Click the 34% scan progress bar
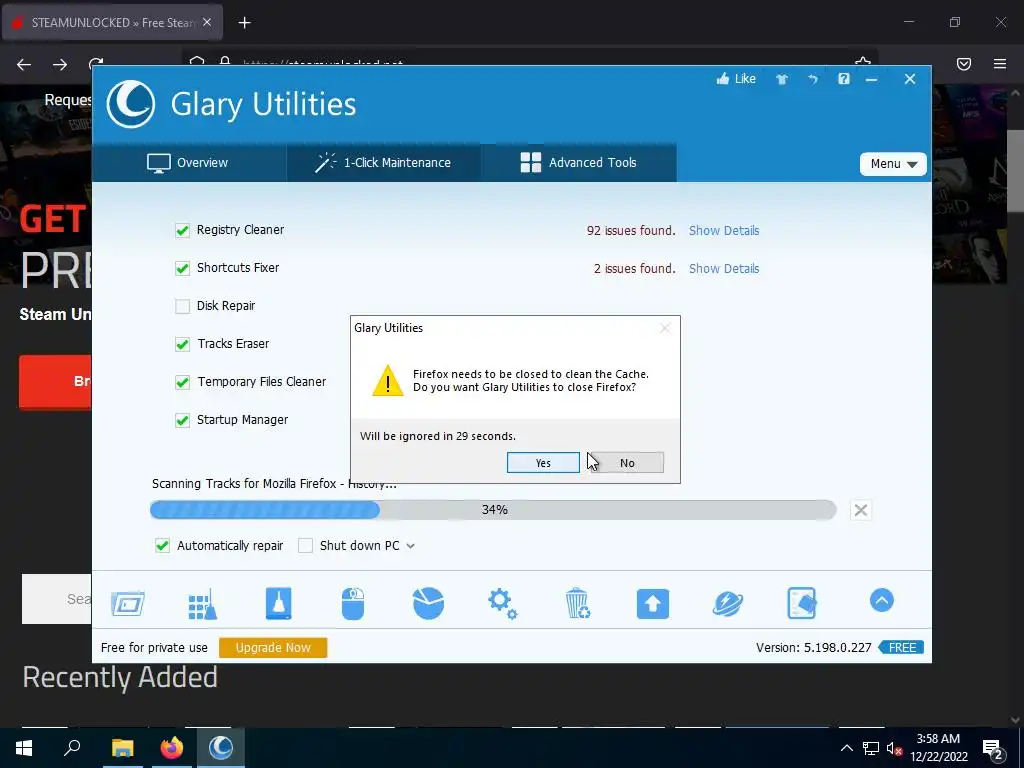The height and width of the screenshot is (768, 1024). [493, 509]
